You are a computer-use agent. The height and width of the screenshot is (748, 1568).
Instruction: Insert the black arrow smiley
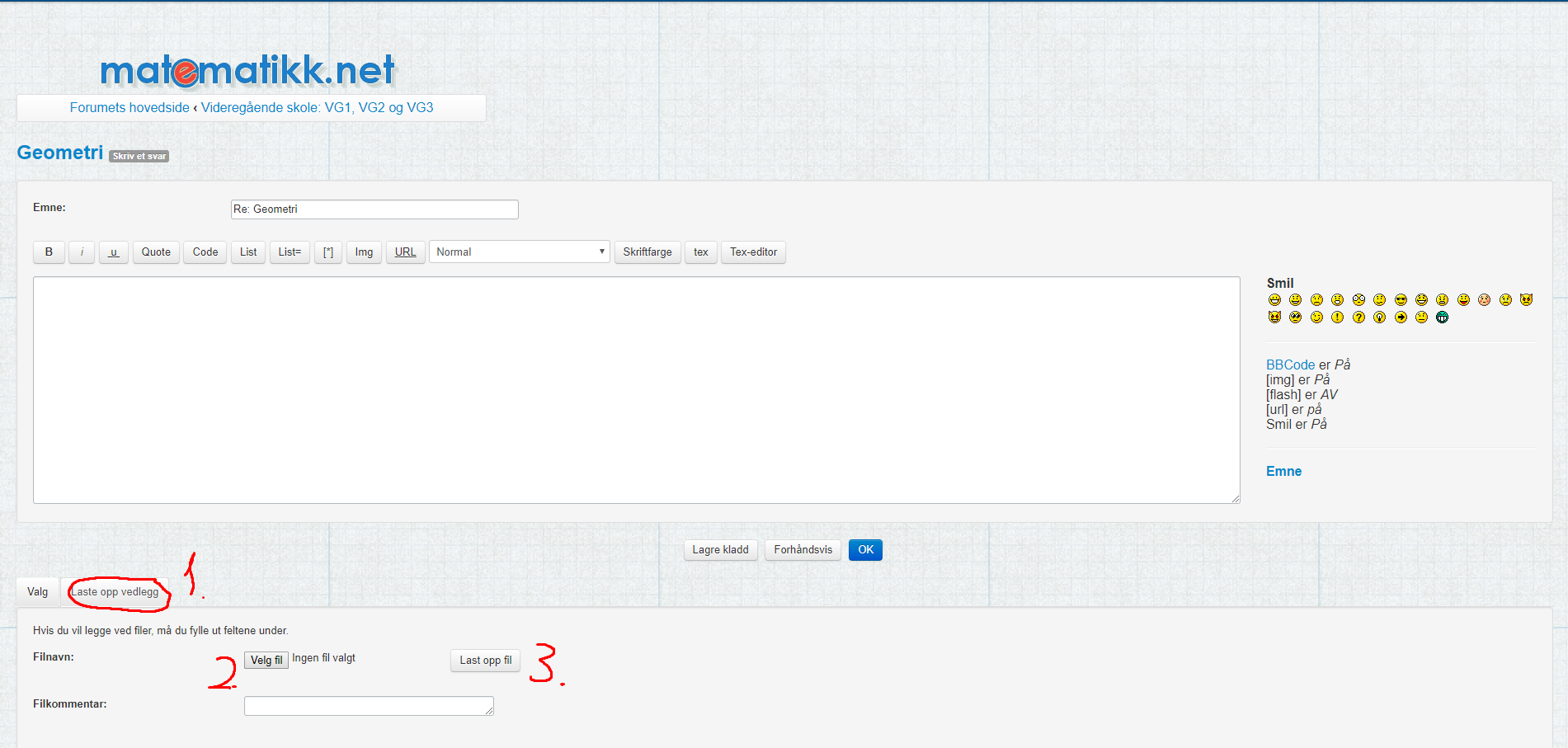(x=1401, y=318)
